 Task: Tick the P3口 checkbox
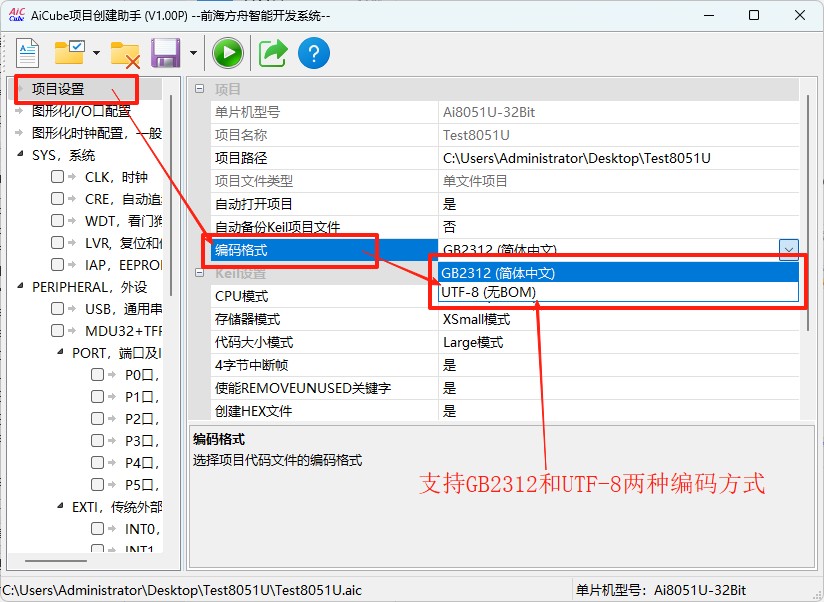97,440
